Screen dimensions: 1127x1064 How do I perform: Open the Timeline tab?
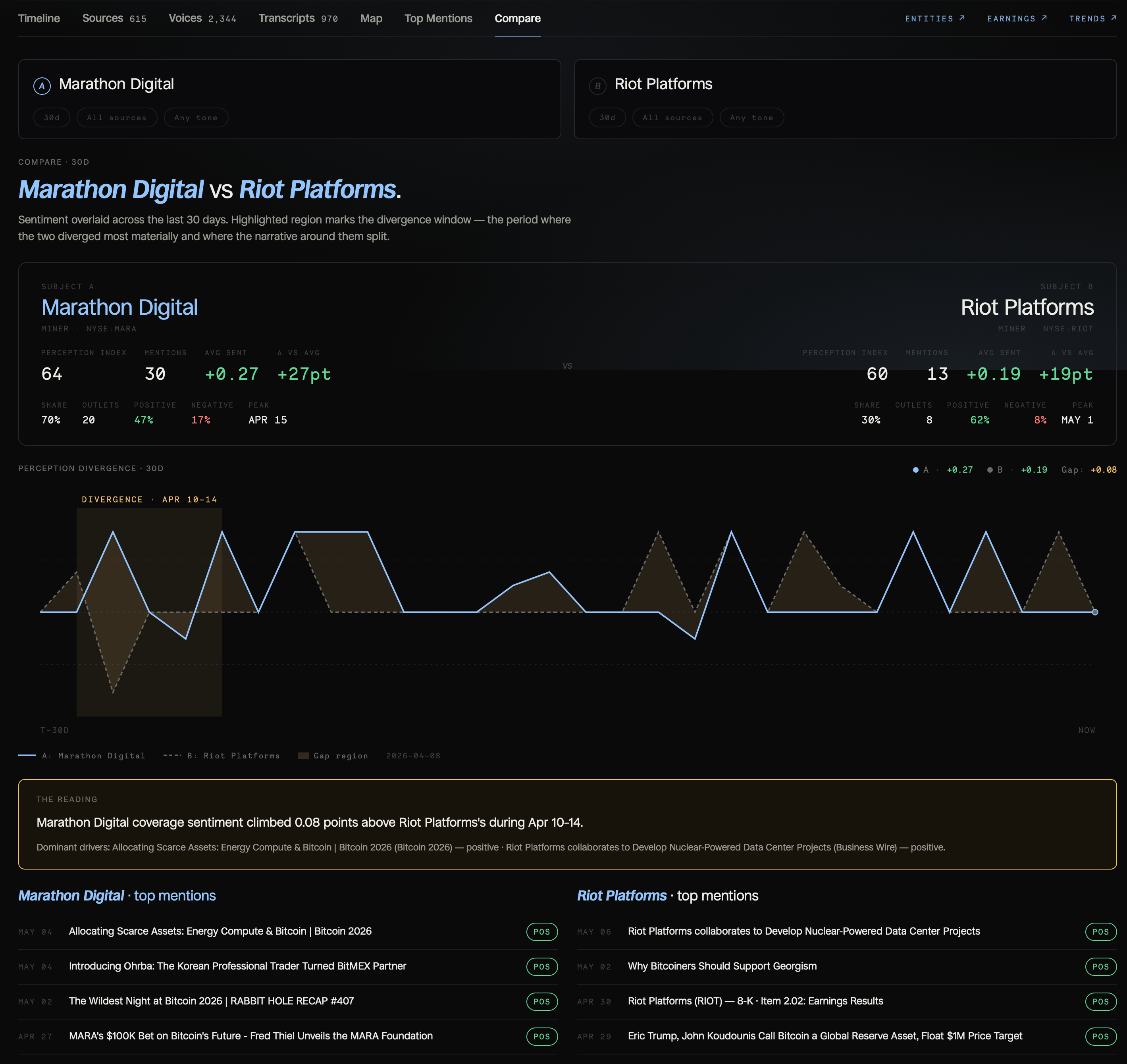click(x=39, y=18)
